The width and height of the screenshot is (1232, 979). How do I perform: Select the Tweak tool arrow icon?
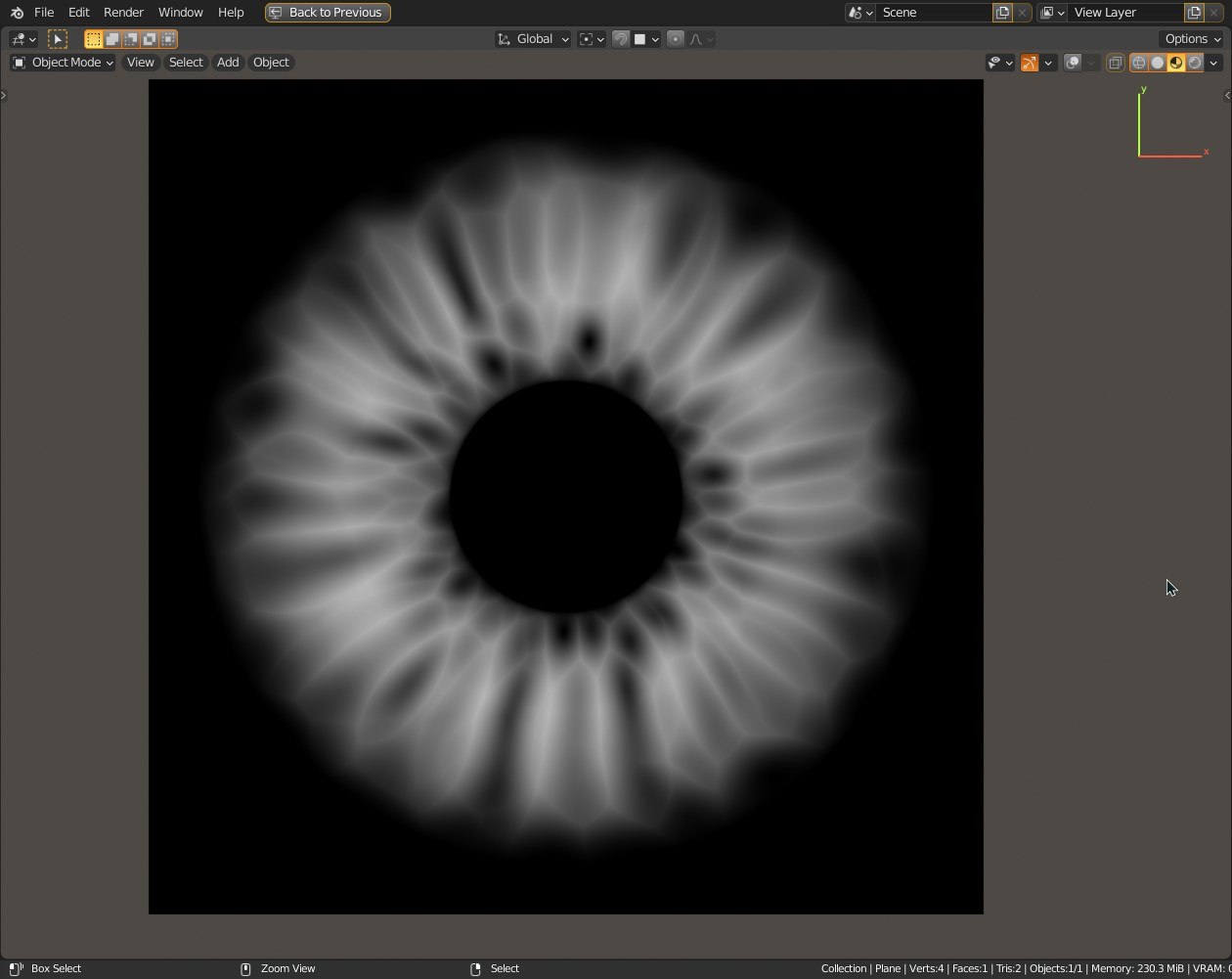point(58,39)
